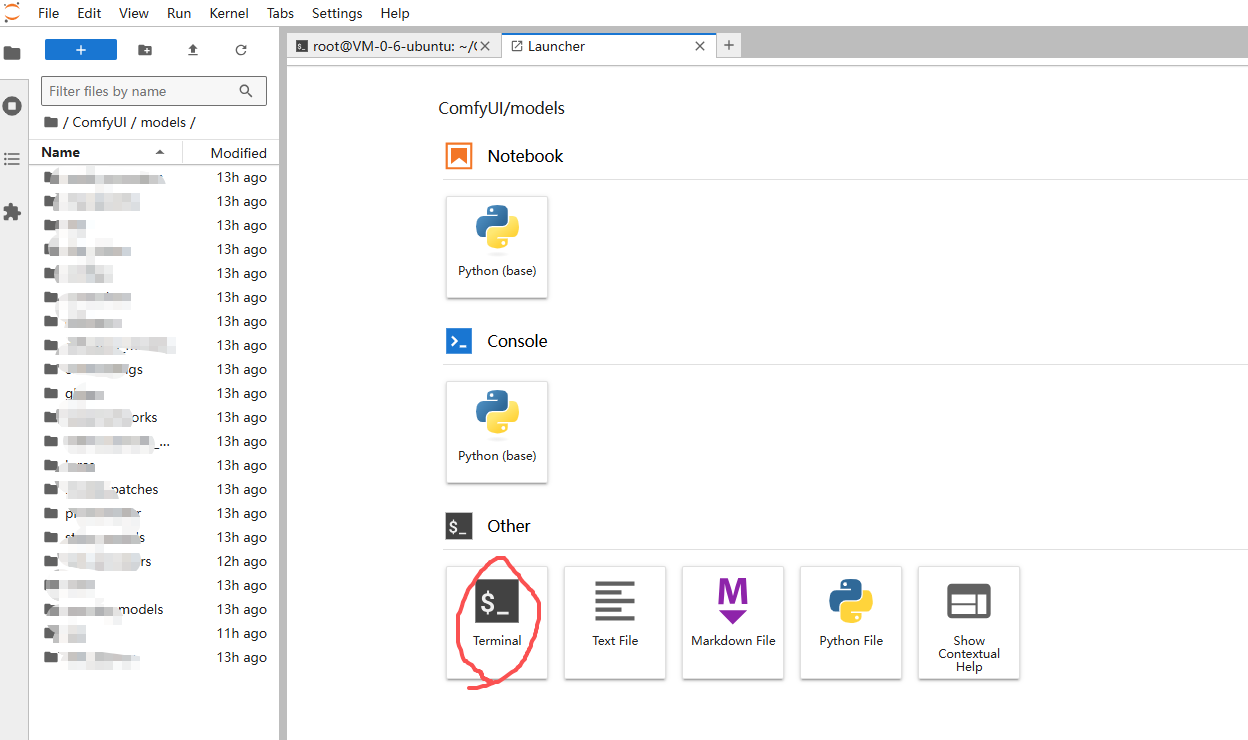Open the Run menu
Image resolution: width=1248 pixels, height=740 pixels.
coord(179,13)
